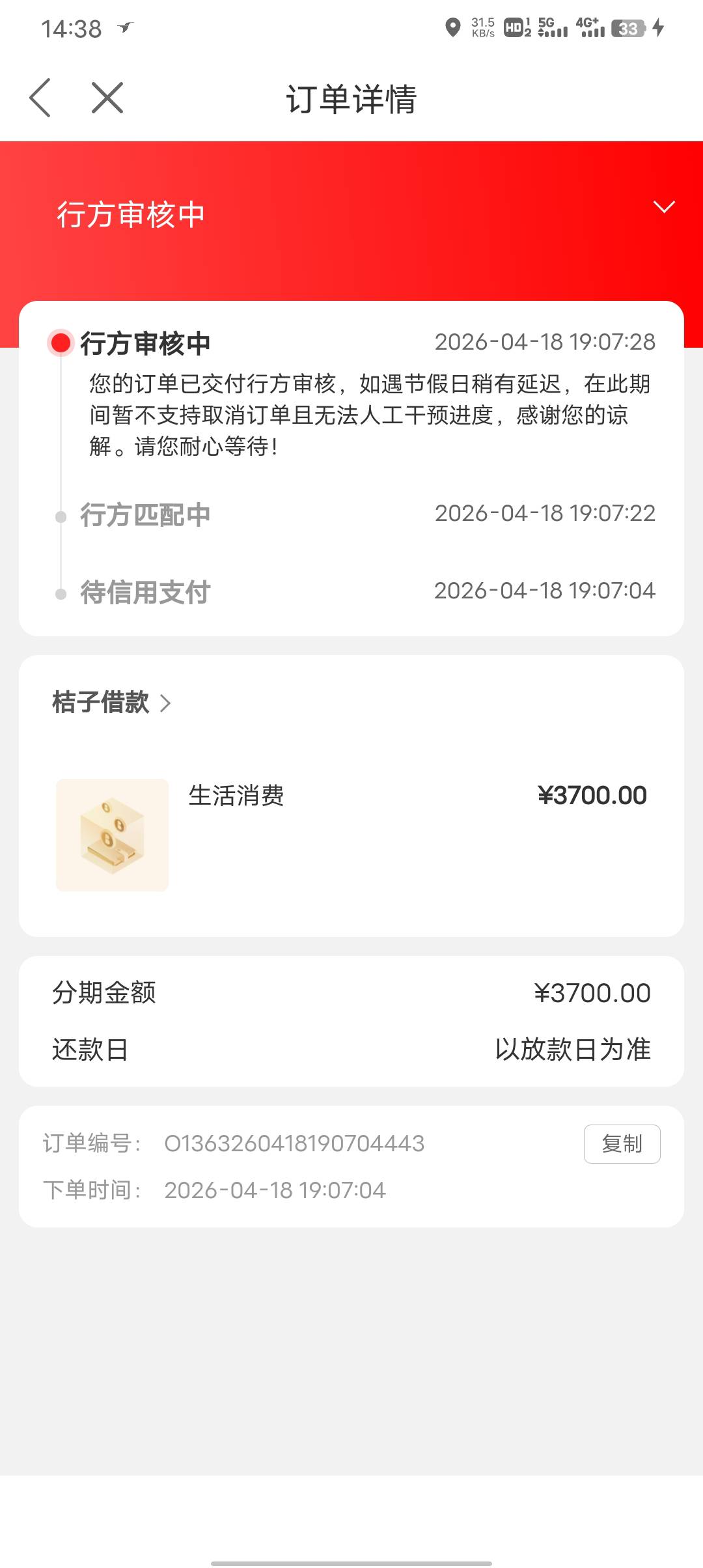Tap the battery indicator icon
Viewport: 703px width, 1568px height.
coord(629,28)
